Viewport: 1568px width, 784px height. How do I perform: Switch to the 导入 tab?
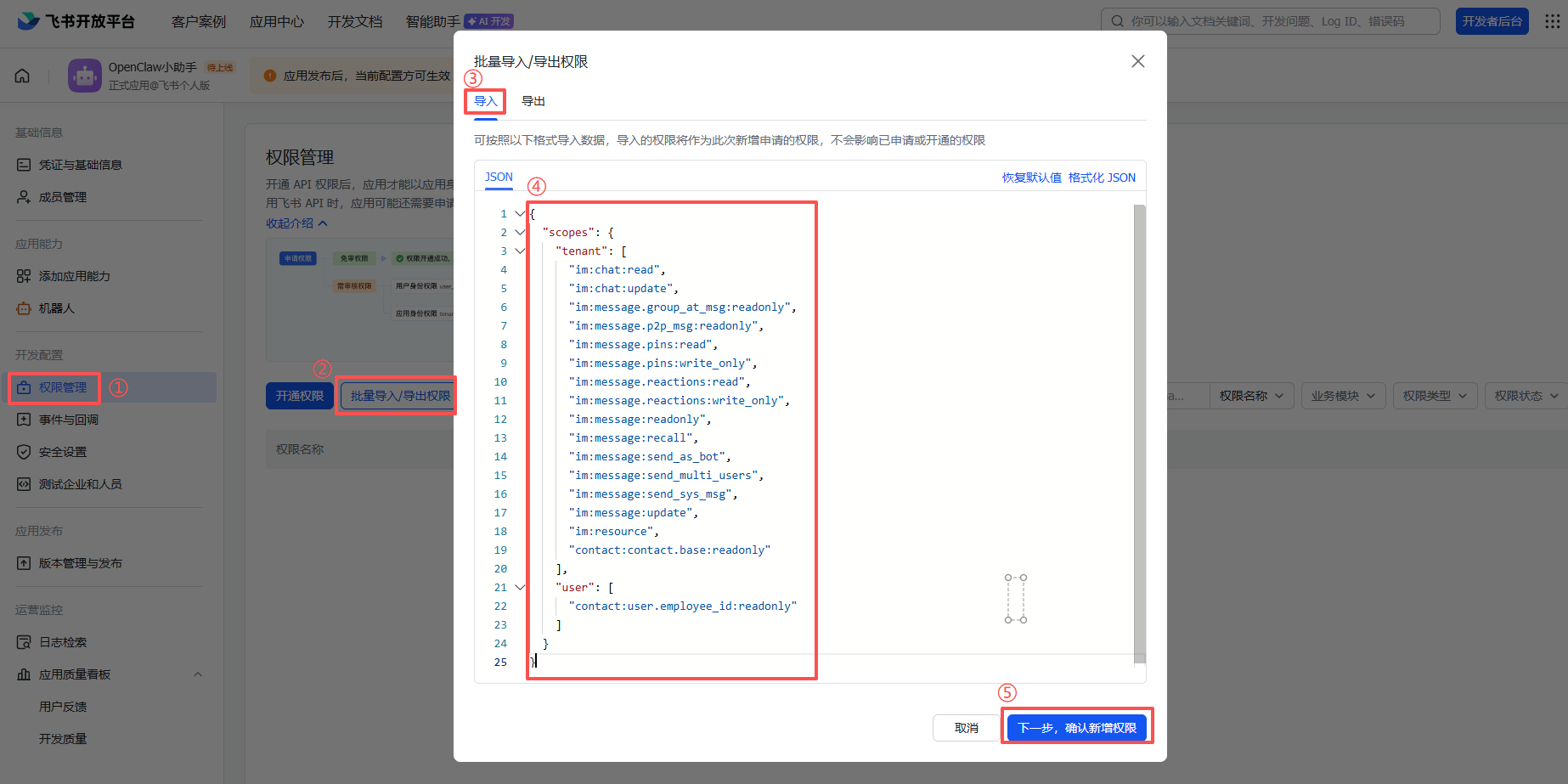pyautogui.click(x=486, y=101)
